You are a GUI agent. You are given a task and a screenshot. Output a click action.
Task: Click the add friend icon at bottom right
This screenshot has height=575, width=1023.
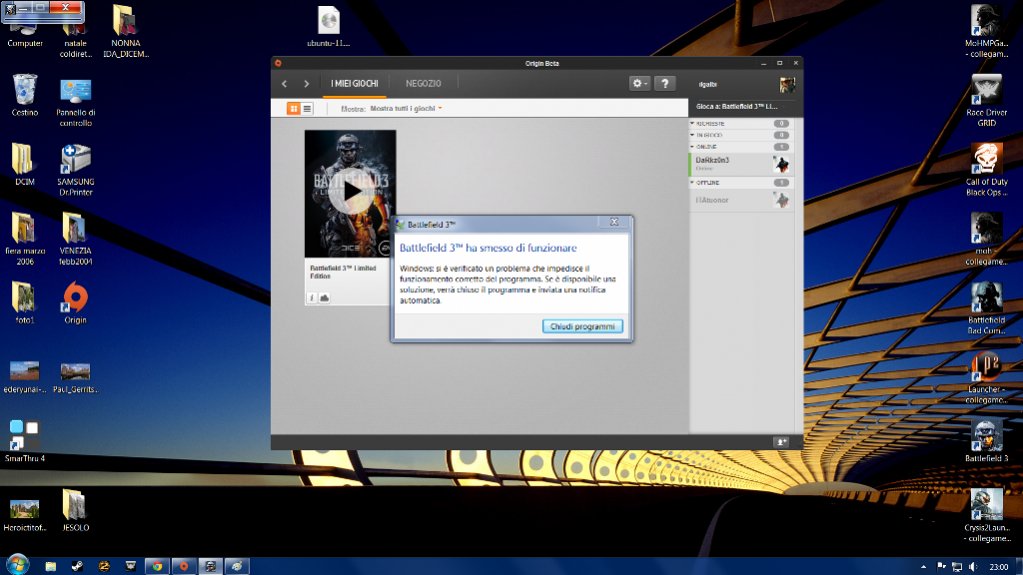tap(781, 443)
